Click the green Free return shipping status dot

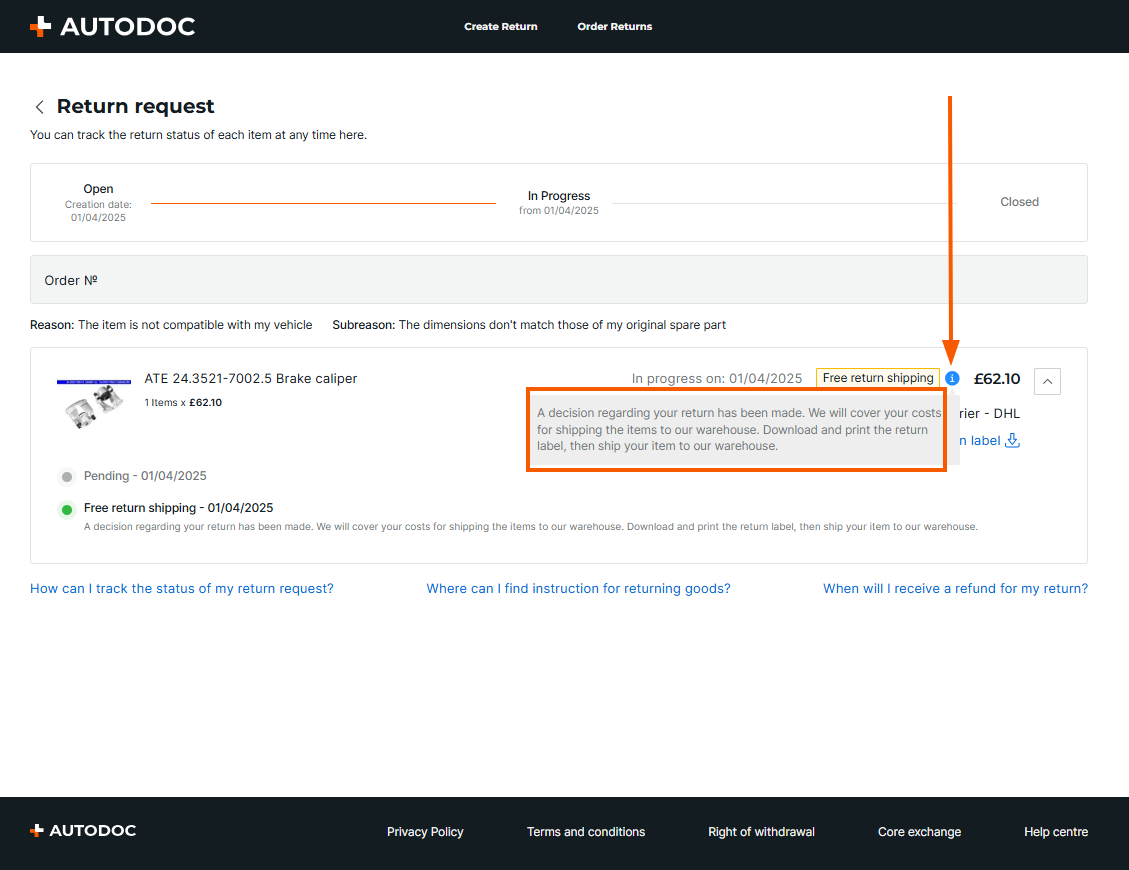pyautogui.click(x=67, y=509)
